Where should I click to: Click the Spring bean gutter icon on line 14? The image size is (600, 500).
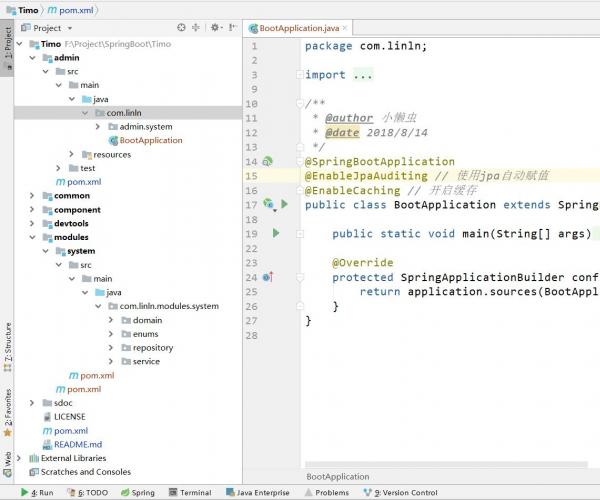[267, 161]
